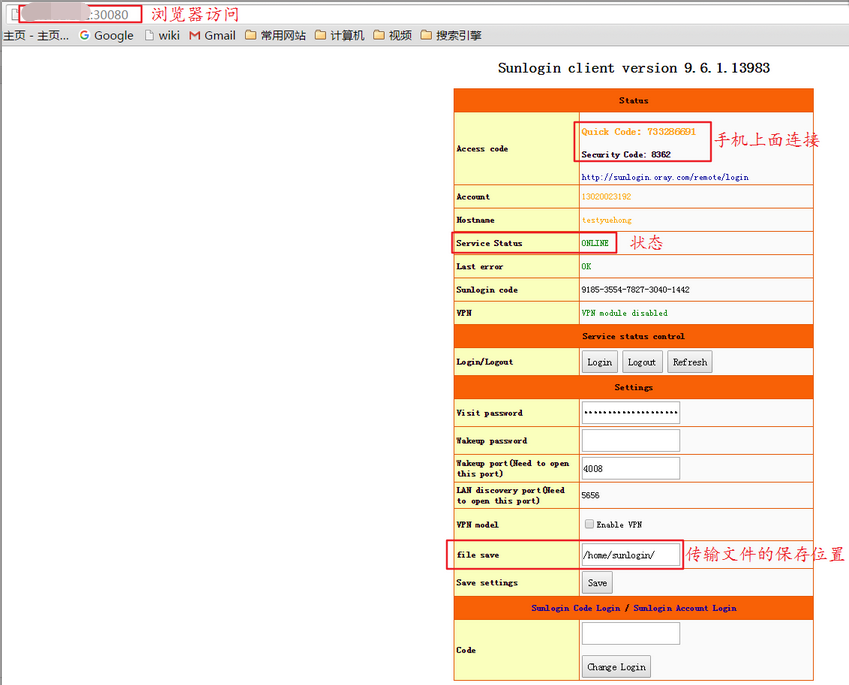Open the 搜索引擎 bookmark folder

tap(451, 36)
